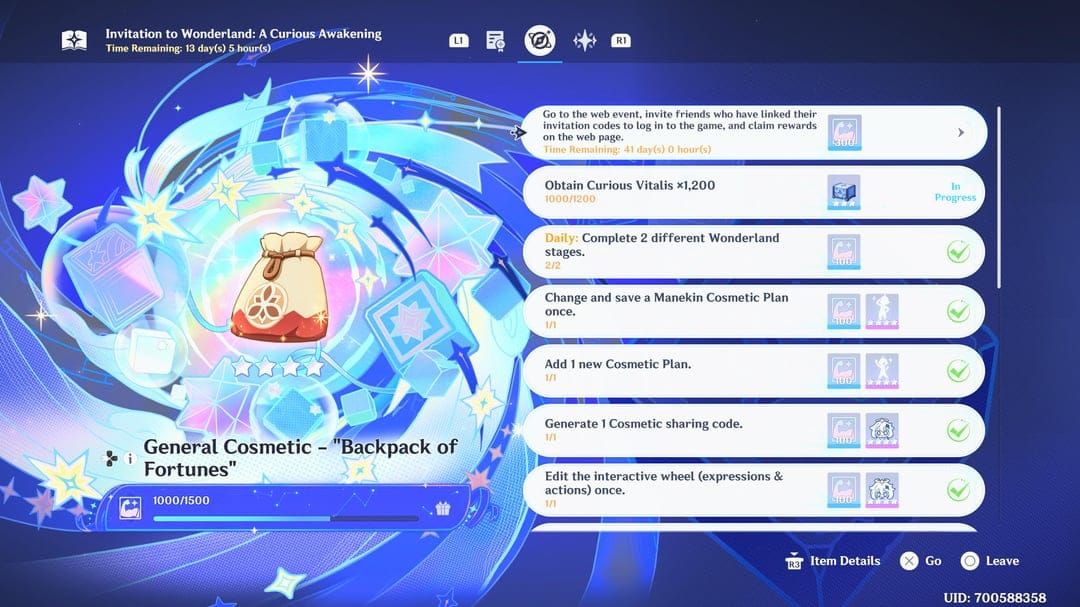This screenshot has width=1080, height=607.
Task: Click the gift box icon on progress bar
Action: 443,508
